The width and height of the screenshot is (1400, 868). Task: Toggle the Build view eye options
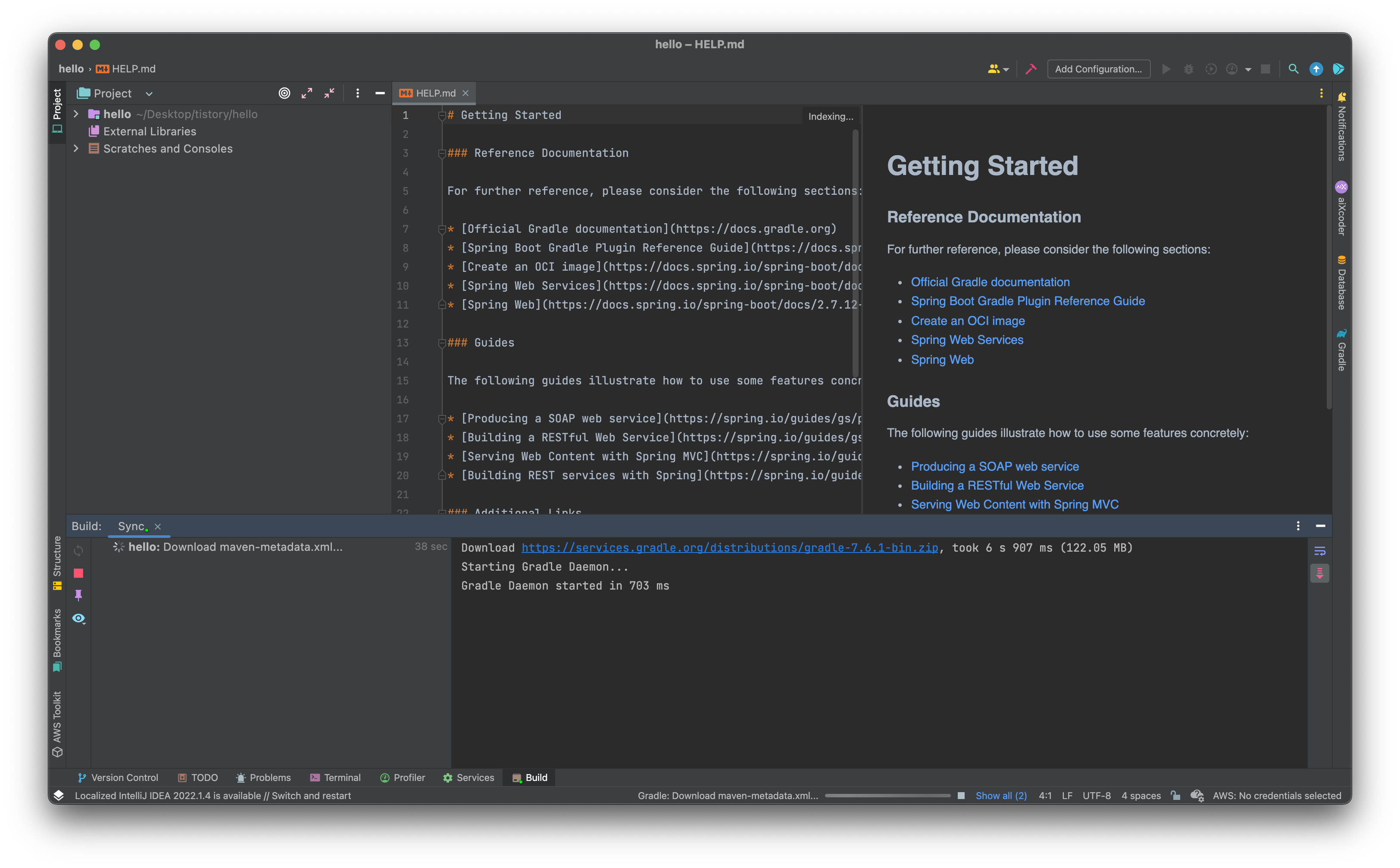pos(78,618)
